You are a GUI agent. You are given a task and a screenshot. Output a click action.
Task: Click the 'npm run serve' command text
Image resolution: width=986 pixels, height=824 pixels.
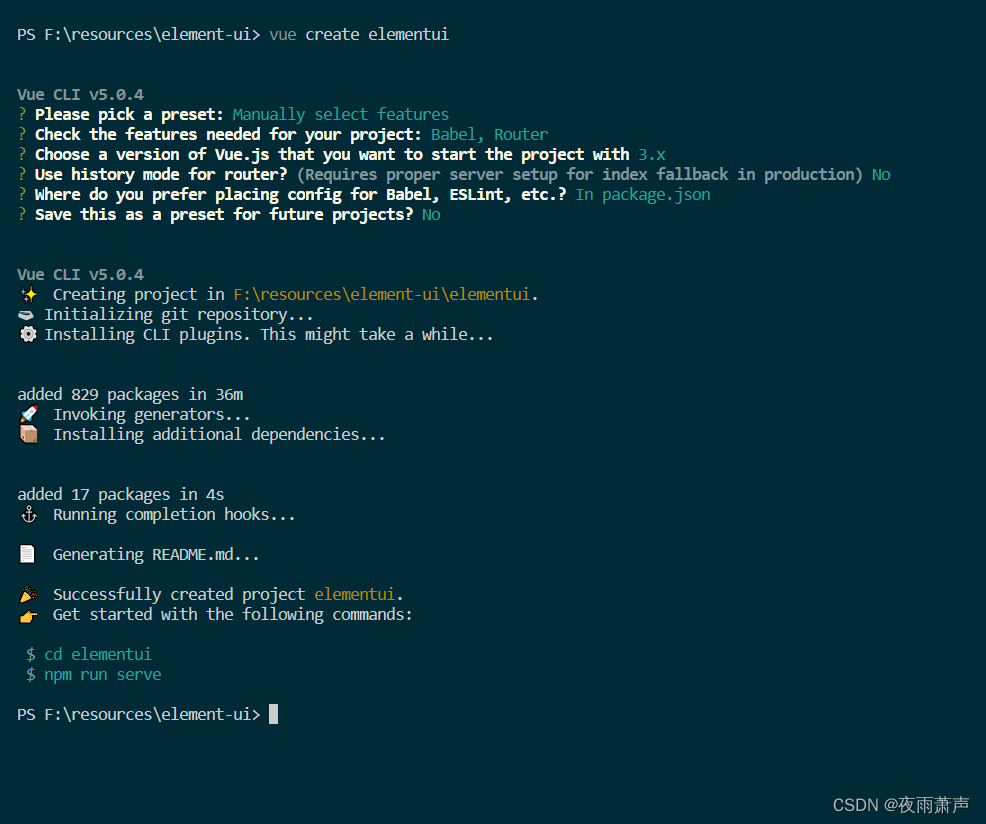coord(102,674)
